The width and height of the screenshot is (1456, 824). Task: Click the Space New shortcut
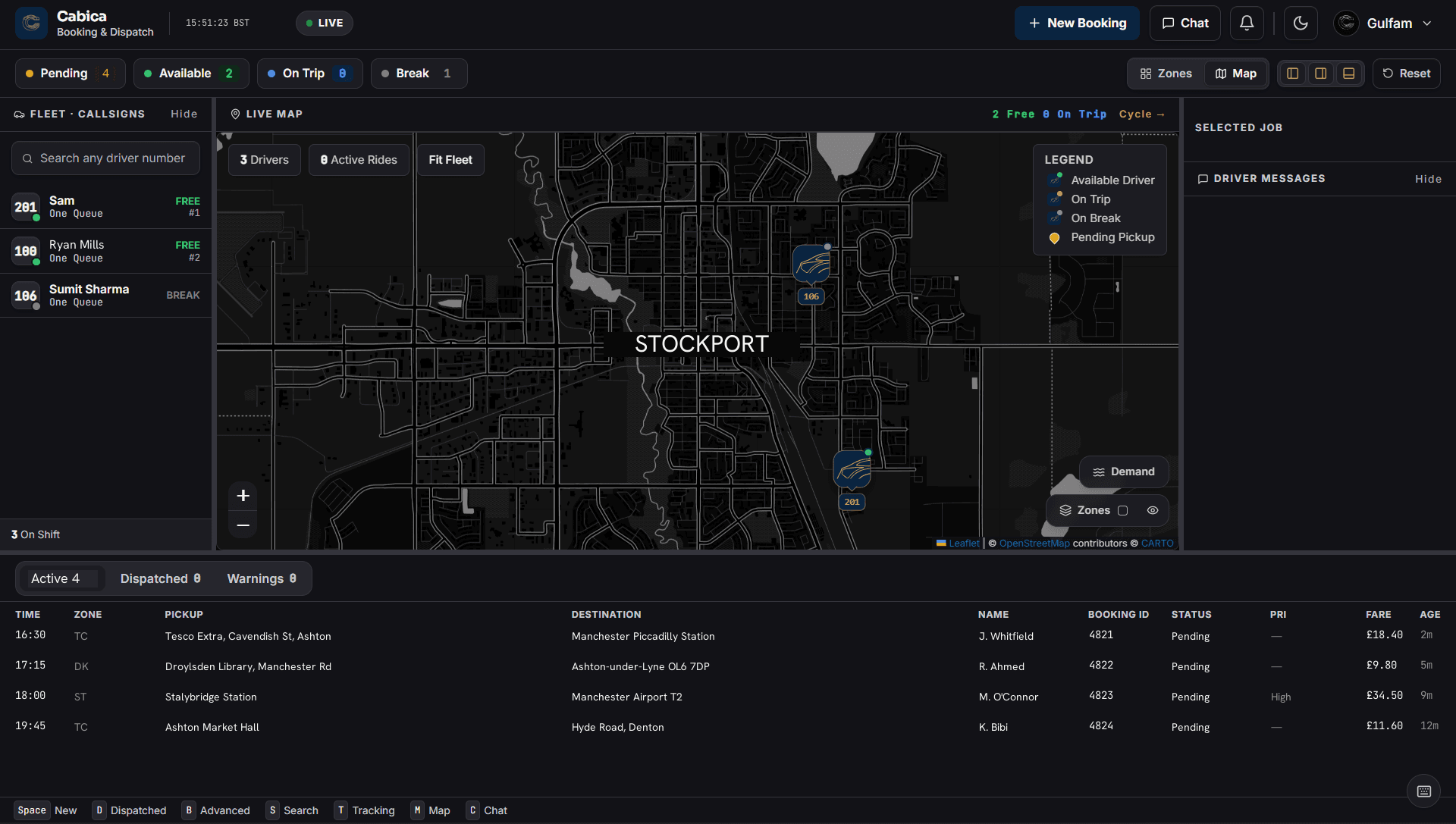[x=45, y=810]
